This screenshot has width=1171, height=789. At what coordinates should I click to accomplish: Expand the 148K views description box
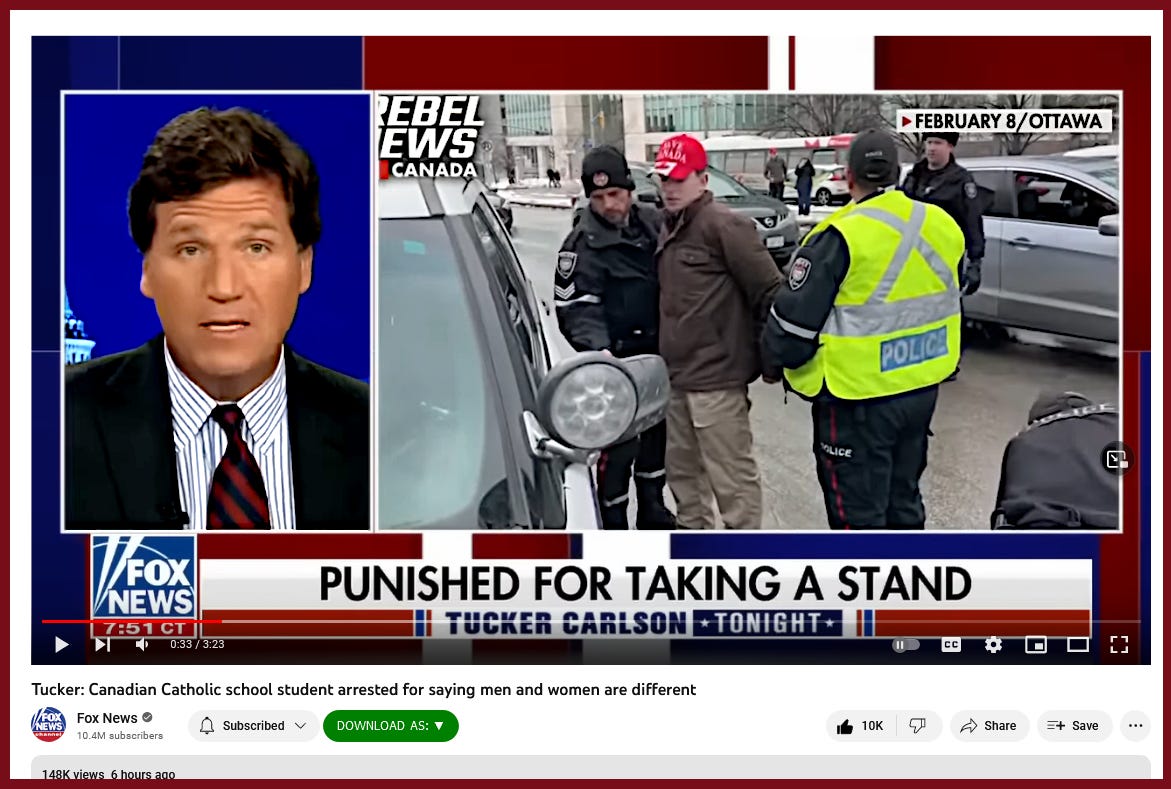click(590, 767)
